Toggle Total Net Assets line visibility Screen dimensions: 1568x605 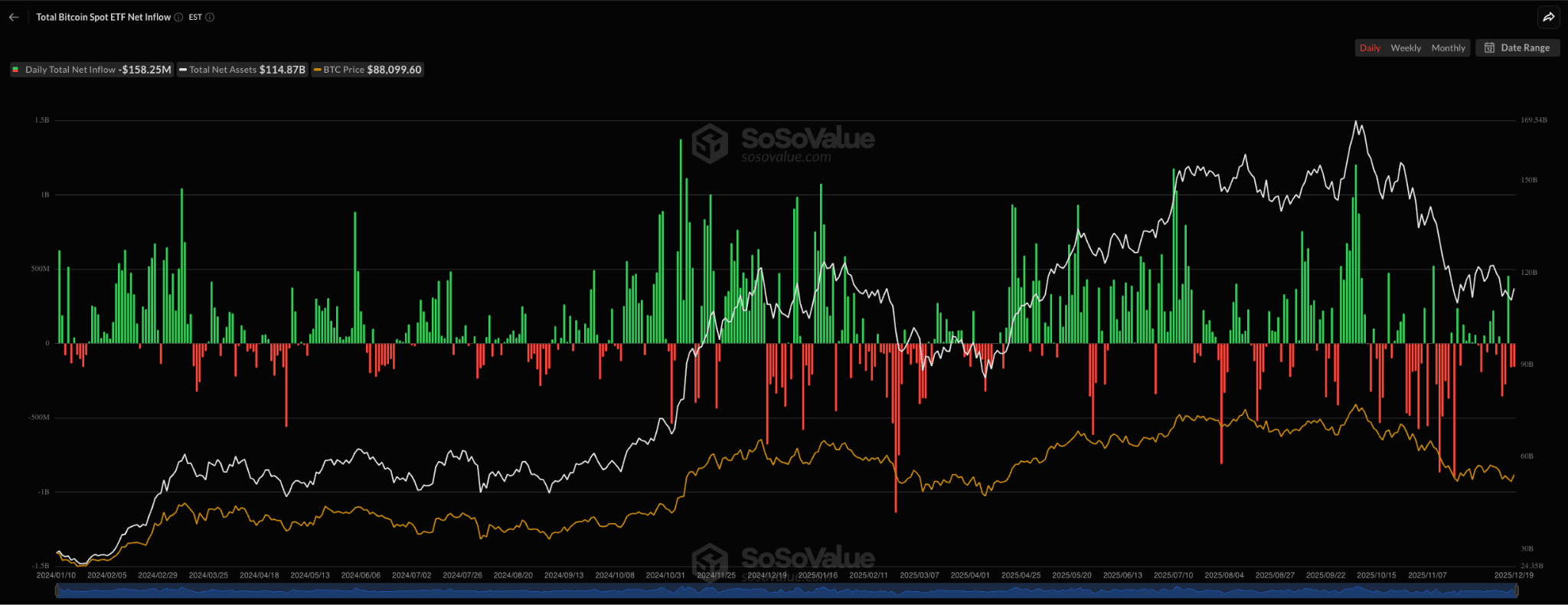point(242,70)
